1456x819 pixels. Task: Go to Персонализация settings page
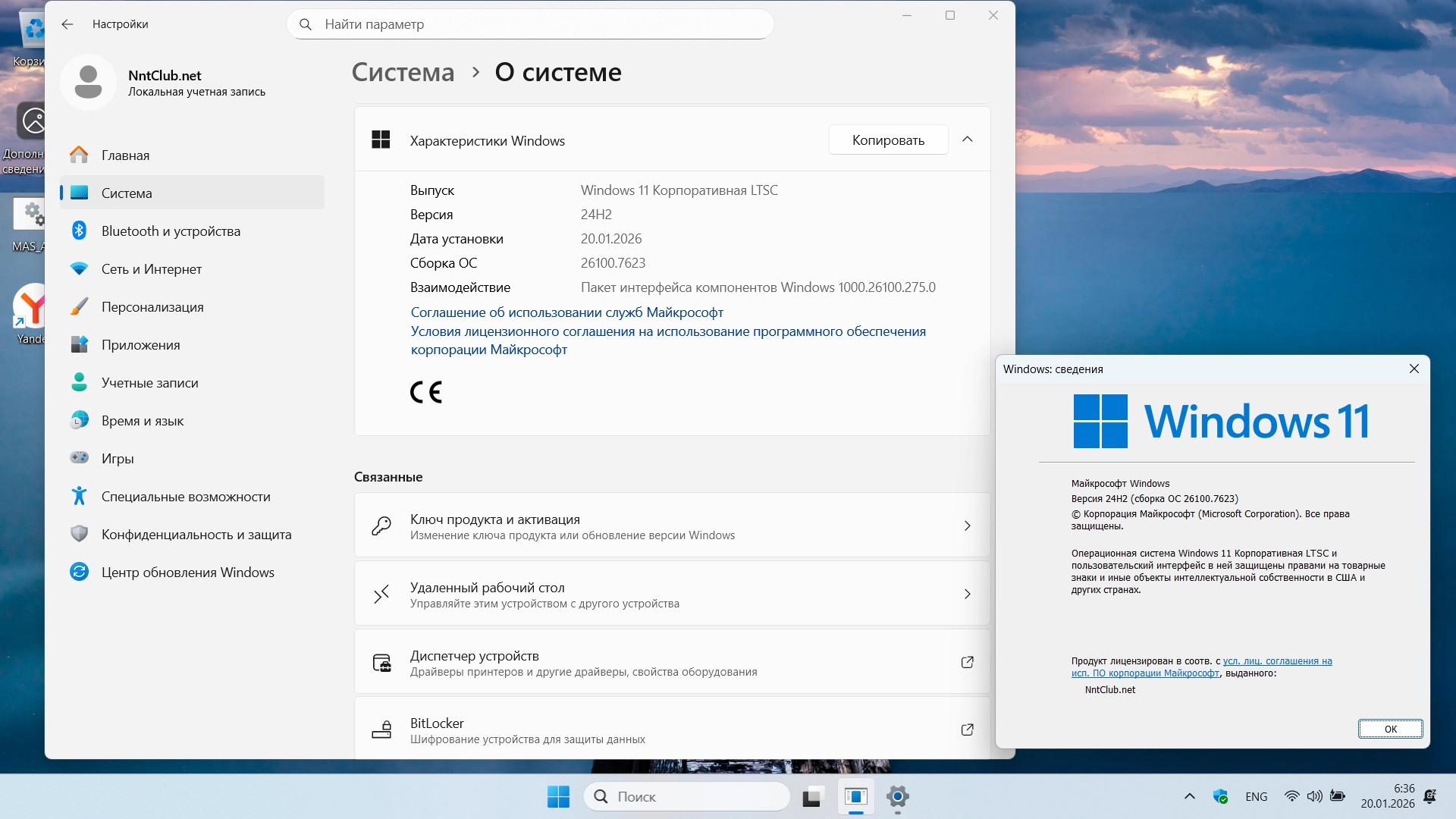(152, 307)
